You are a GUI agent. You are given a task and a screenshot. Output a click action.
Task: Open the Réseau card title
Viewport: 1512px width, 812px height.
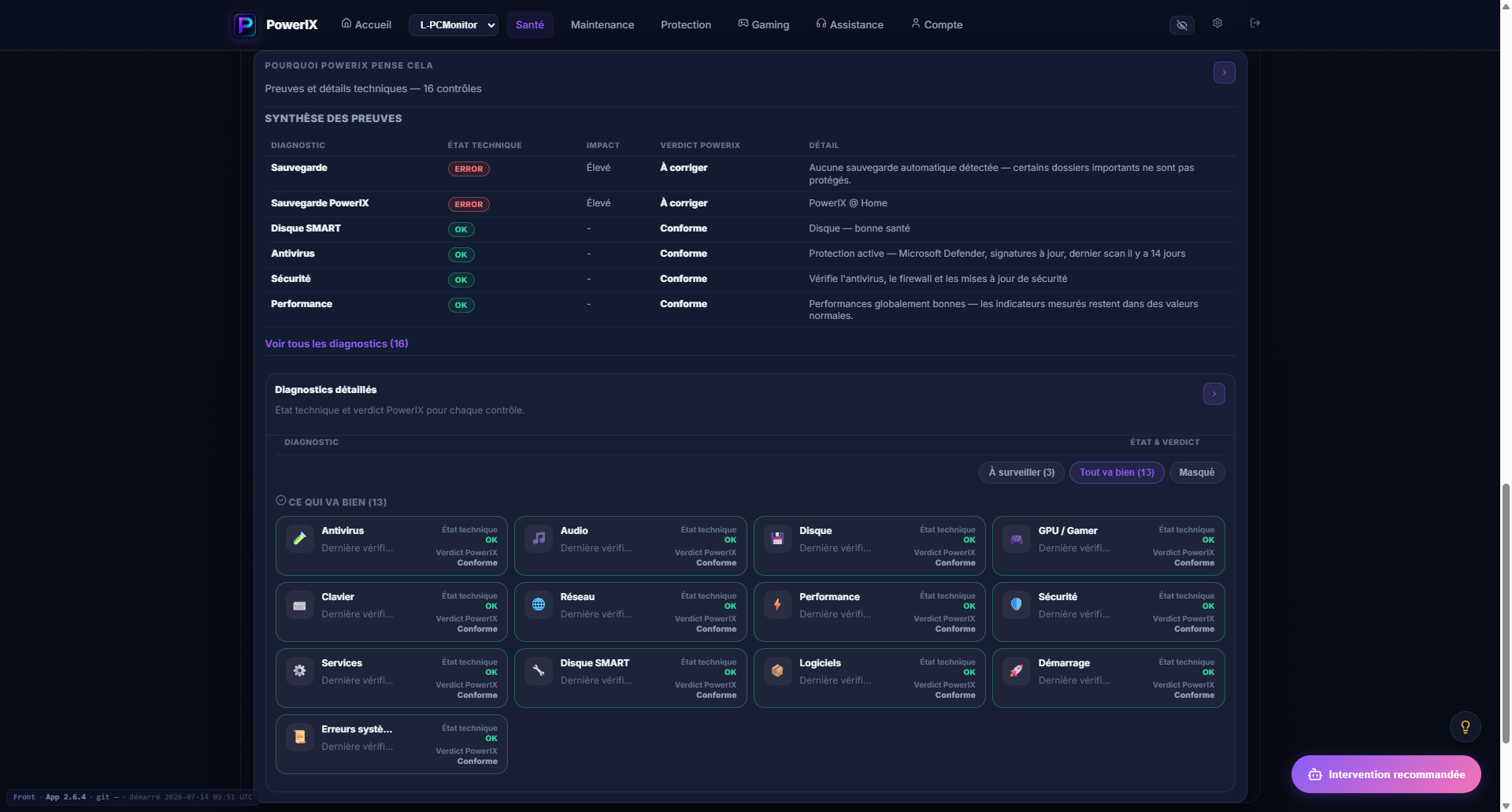577,597
